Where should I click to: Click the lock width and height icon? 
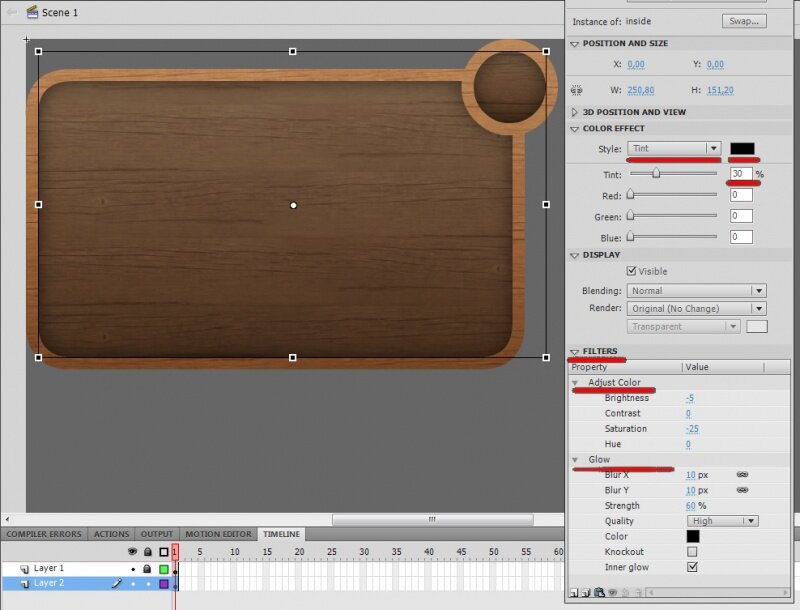coord(577,90)
